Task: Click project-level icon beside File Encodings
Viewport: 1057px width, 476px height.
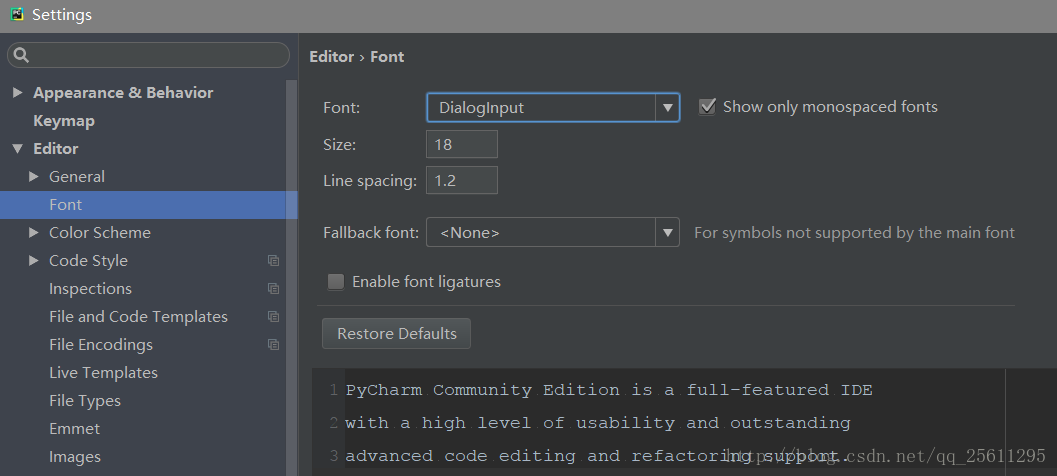Action: click(x=273, y=345)
